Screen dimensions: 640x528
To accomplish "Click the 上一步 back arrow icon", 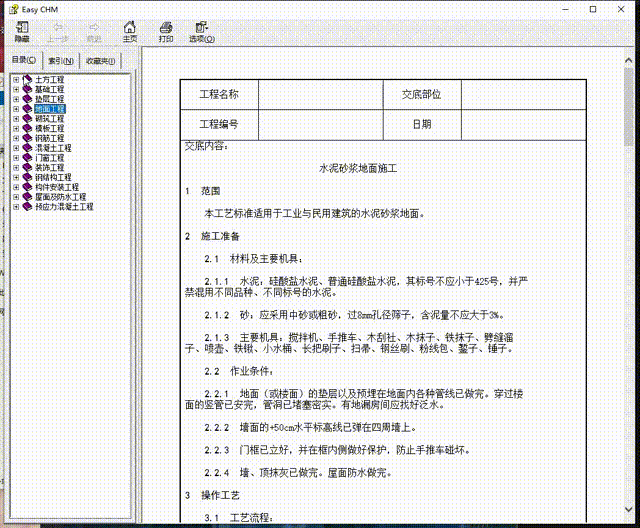I will tap(58, 27).
